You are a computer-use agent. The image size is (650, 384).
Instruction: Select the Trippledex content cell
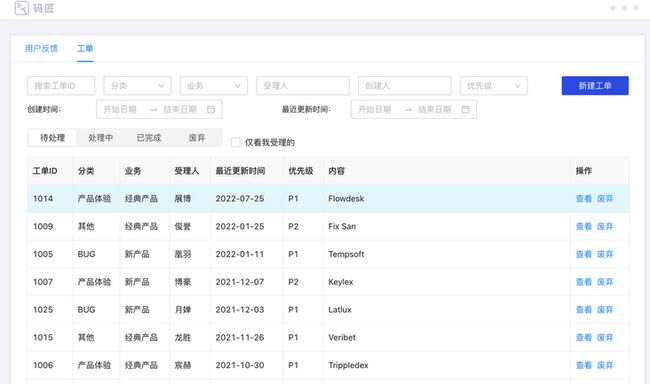[447, 365]
